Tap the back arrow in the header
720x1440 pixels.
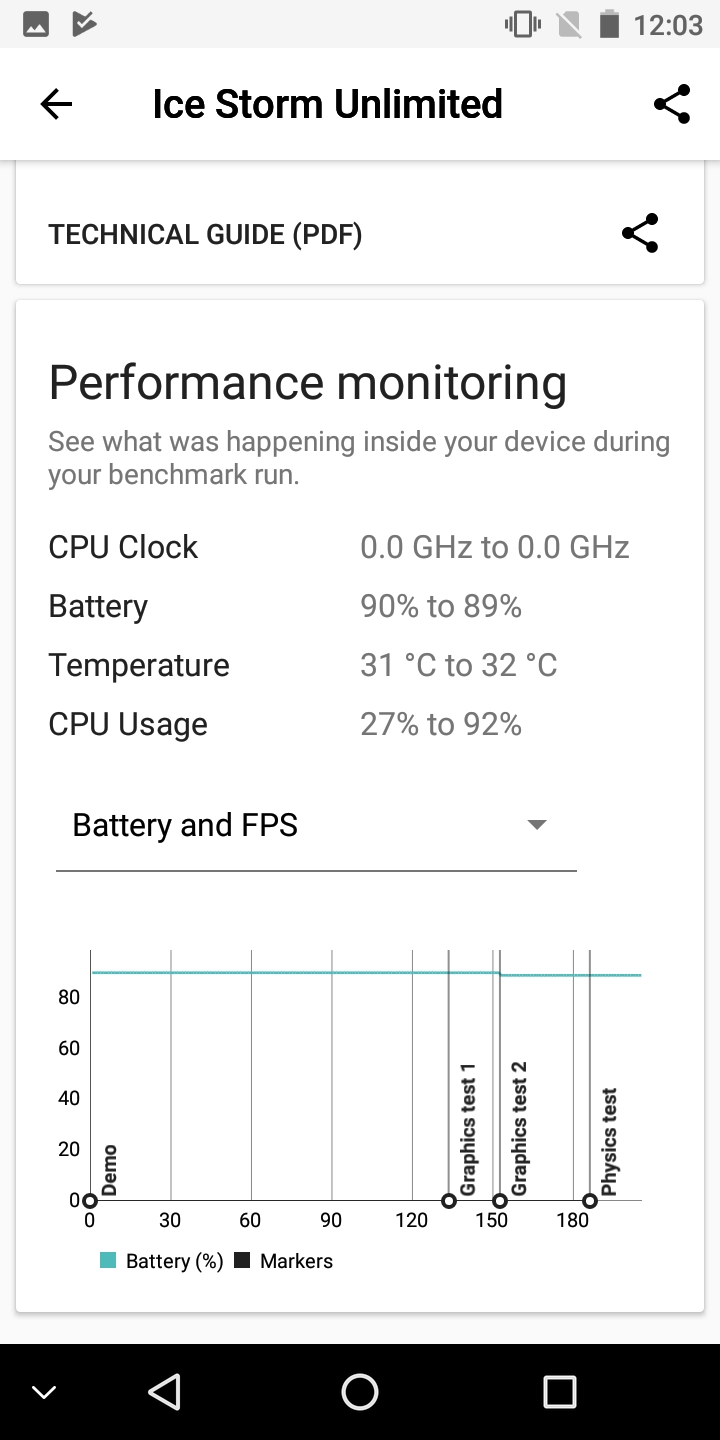tap(56, 104)
